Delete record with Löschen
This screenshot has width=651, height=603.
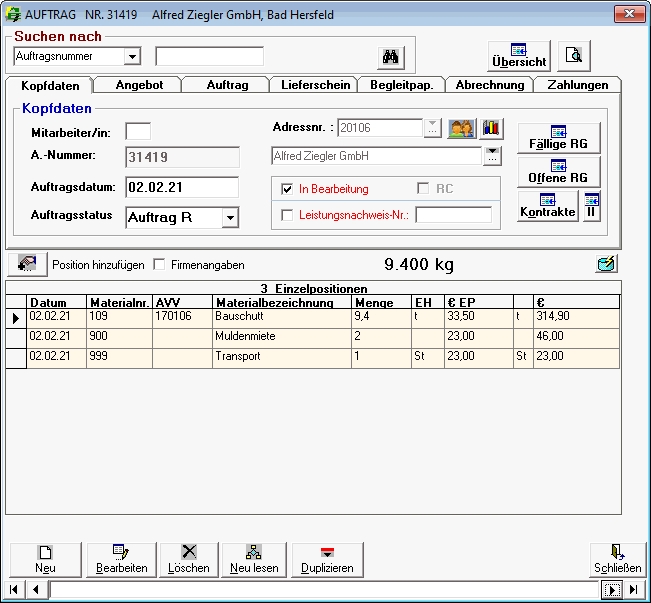point(189,560)
